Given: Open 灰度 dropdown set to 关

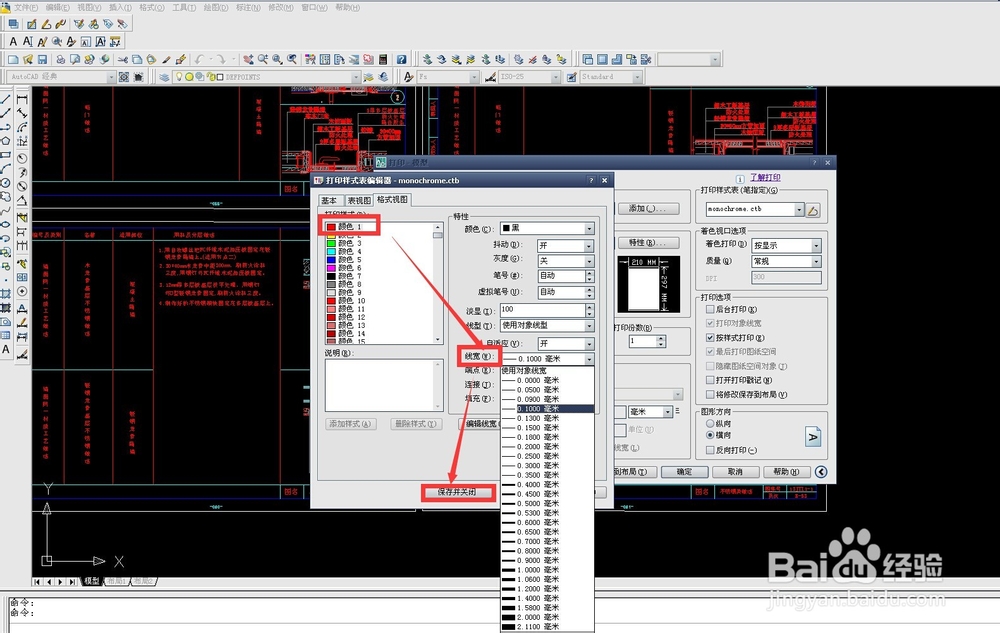Looking at the screenshot, I should point(565,261).
